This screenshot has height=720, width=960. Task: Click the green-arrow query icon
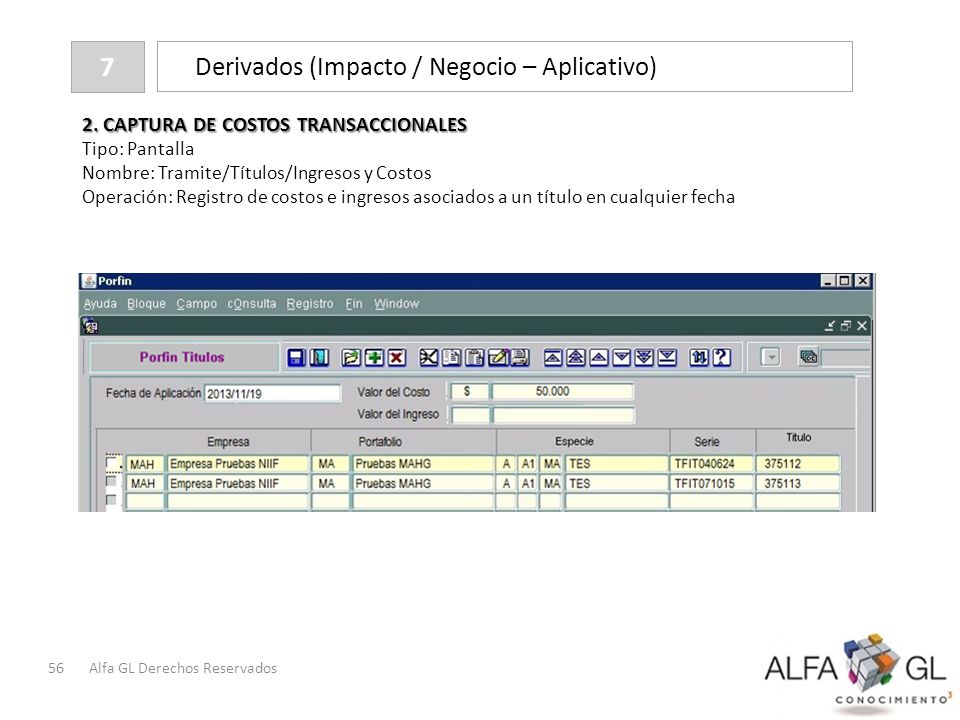click(x=351, y=358)
